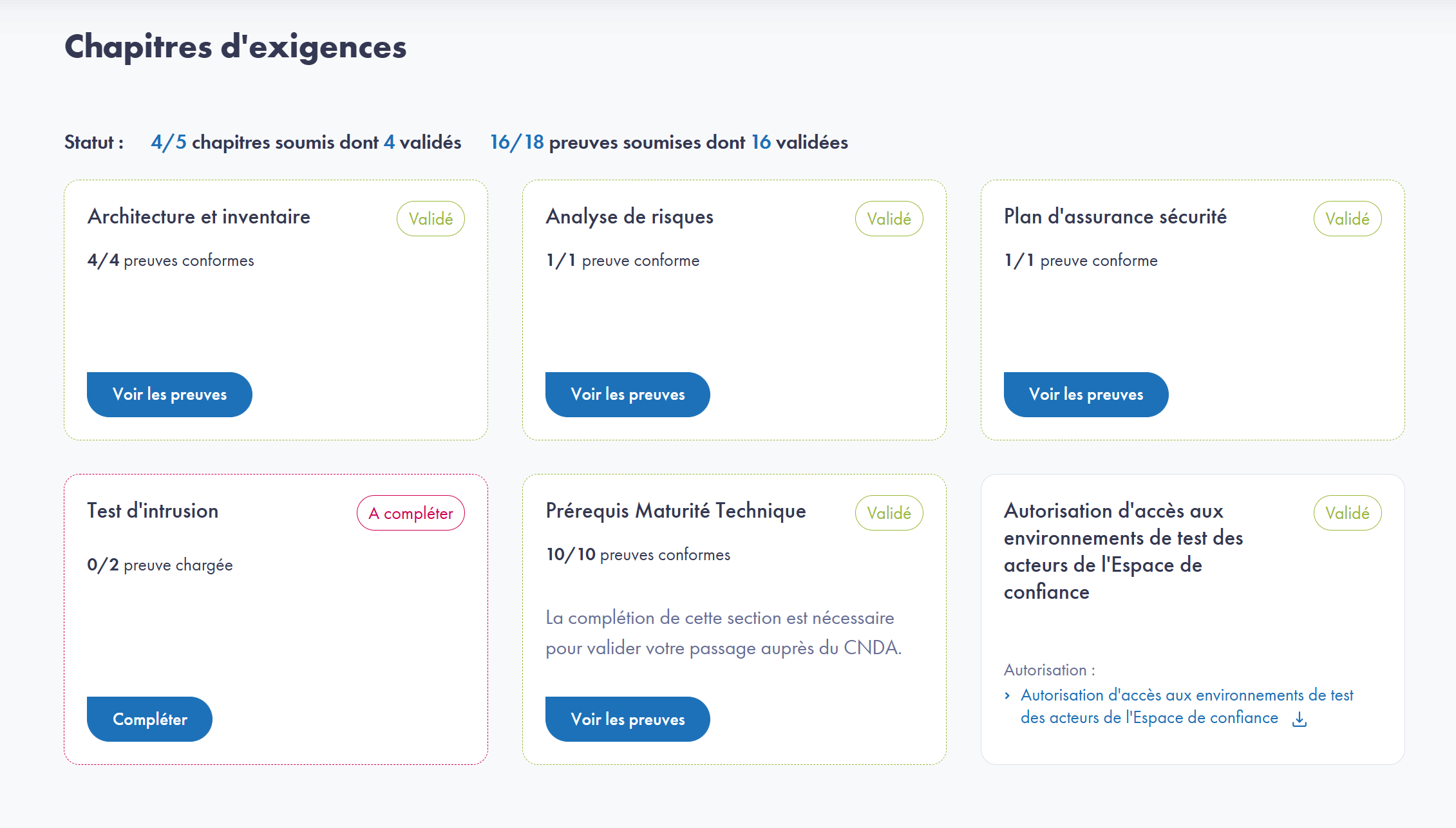Image resolution: width=1456 pixels, height=828 pixels.
Task: Click Validé badge on Autorisation d'accès card
Action: (1347, 513)
